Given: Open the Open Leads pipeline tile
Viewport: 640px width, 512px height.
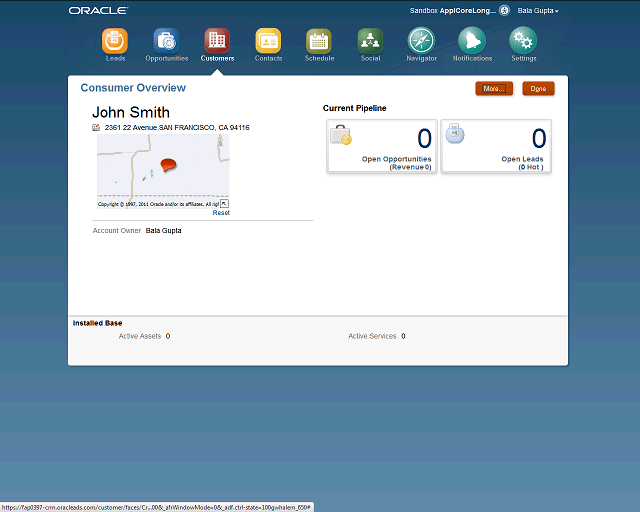Looking at the screenshot, I should pos(496,146).
